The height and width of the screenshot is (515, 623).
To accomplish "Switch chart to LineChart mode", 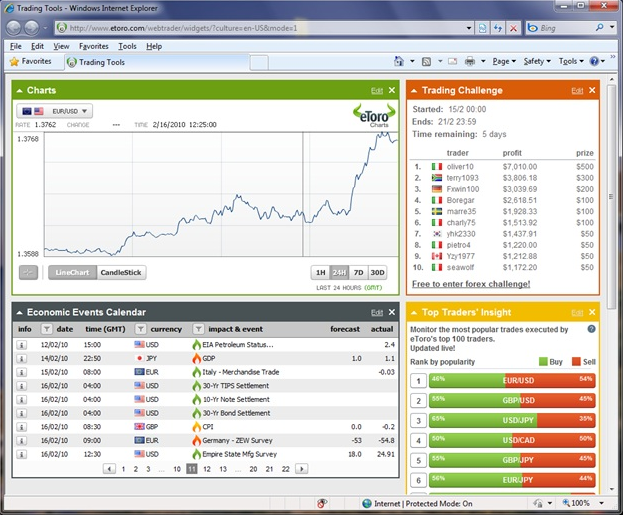I will click(72, 272).
